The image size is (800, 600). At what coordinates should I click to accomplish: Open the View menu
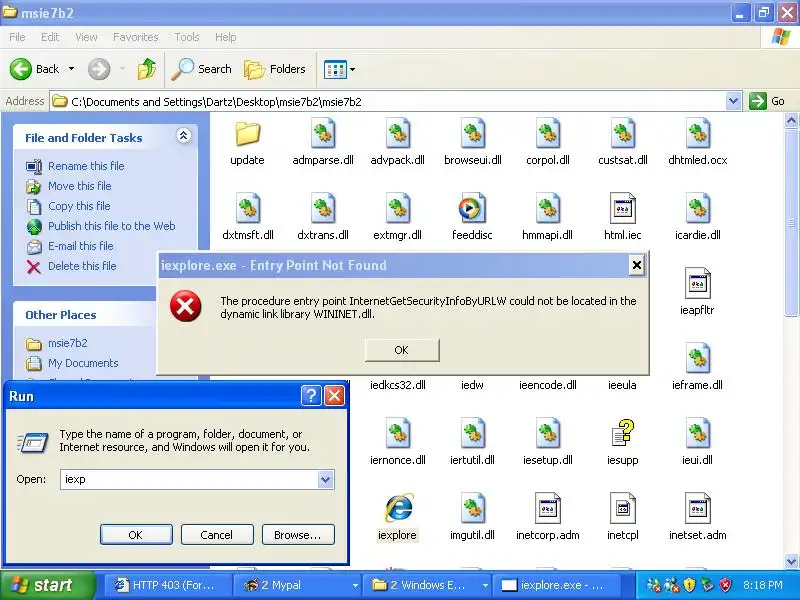tap(86, 37)
